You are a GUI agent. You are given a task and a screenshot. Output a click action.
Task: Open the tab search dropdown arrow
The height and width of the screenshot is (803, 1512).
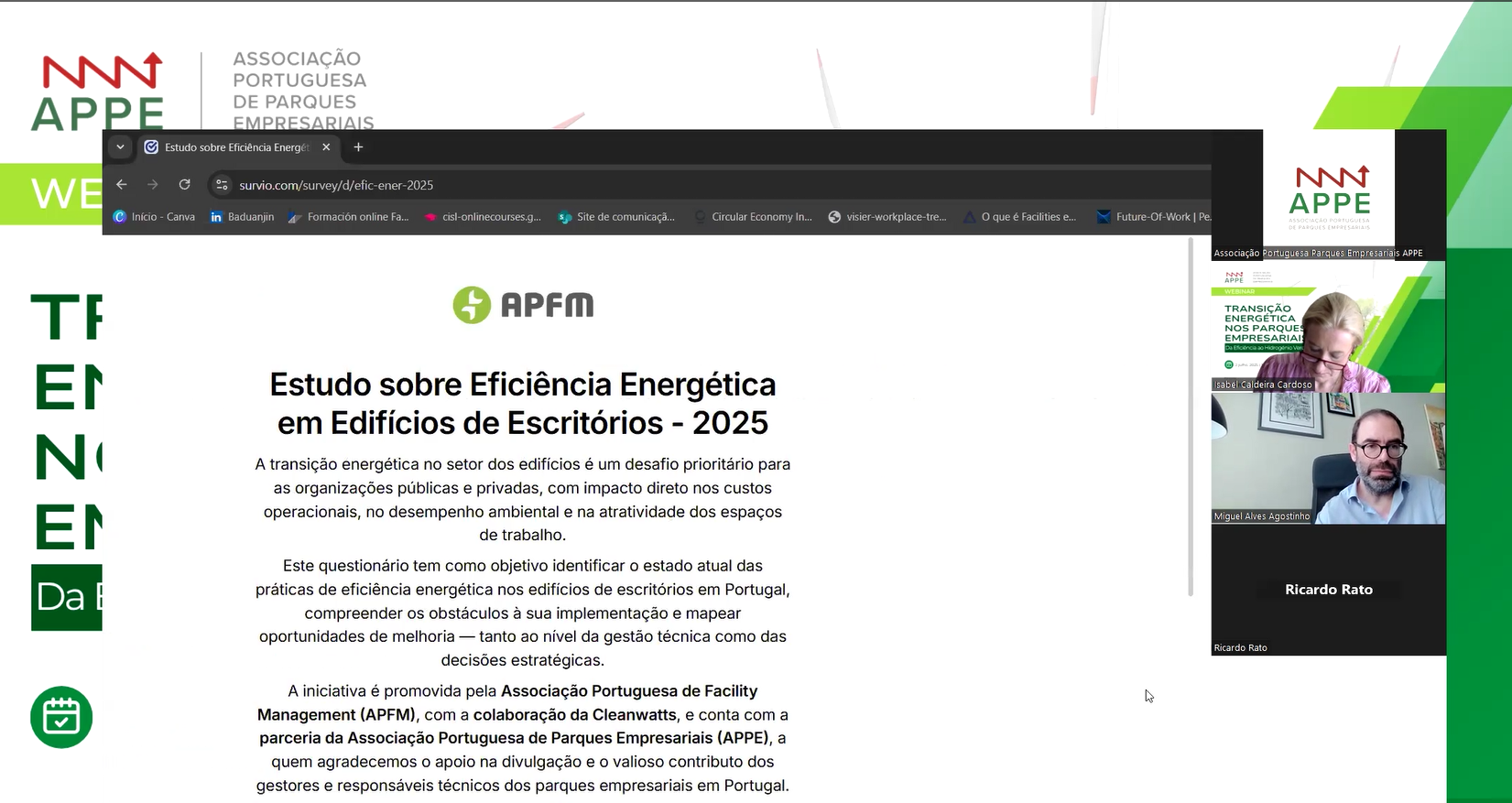[x=120, y=147]
